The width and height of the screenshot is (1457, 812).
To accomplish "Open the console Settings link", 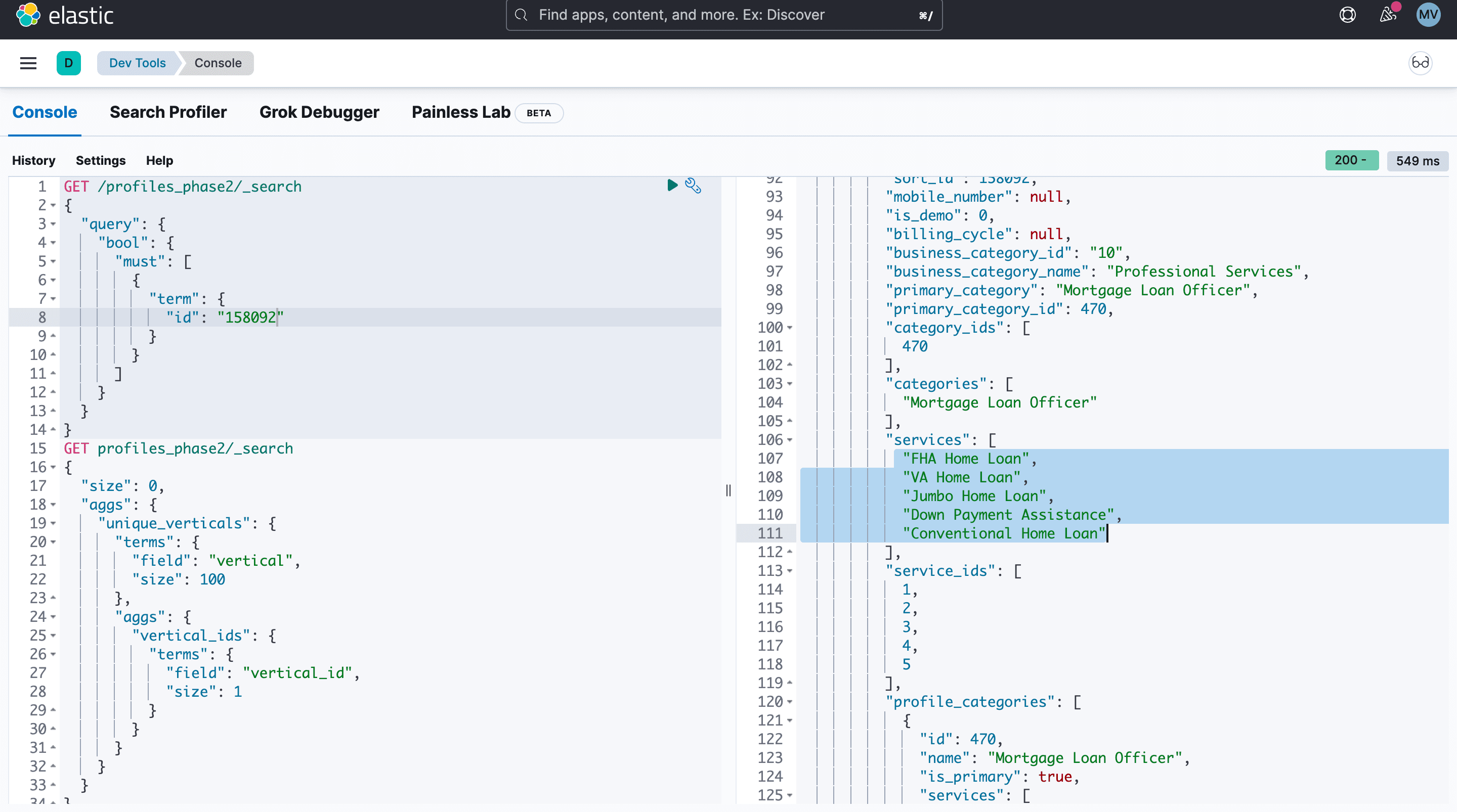I will pos(101,161).
